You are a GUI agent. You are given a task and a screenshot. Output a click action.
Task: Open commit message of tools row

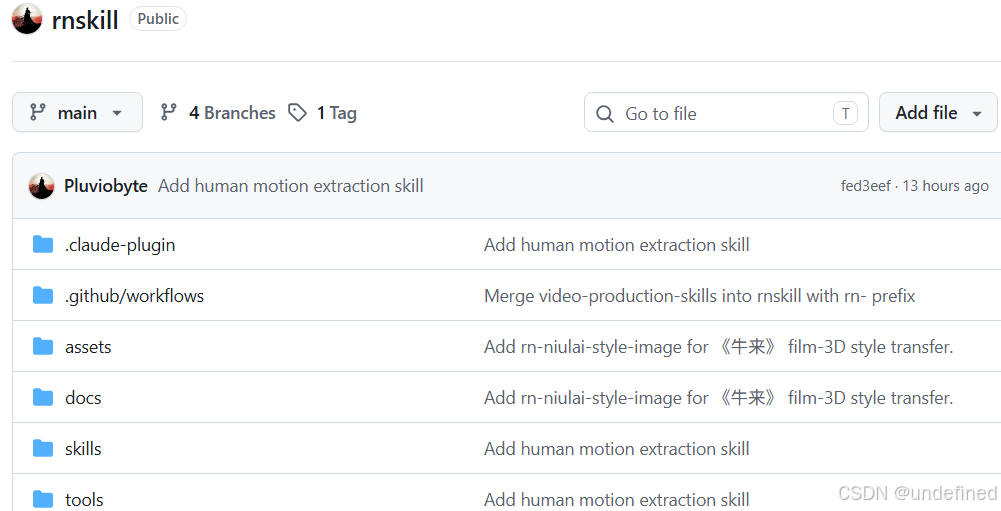click(x=617, y=500)
